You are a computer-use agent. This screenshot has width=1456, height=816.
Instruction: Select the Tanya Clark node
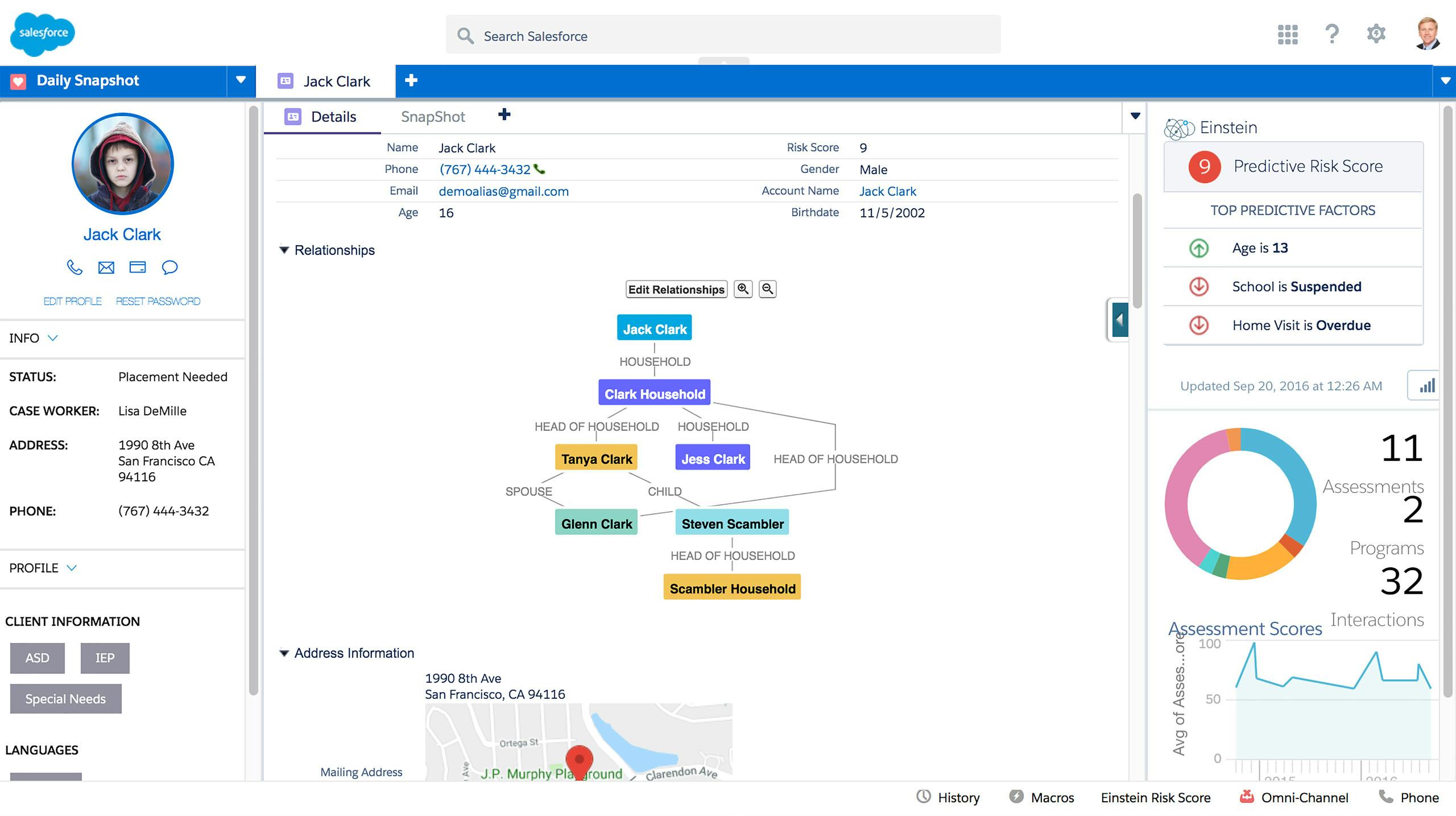596,459
